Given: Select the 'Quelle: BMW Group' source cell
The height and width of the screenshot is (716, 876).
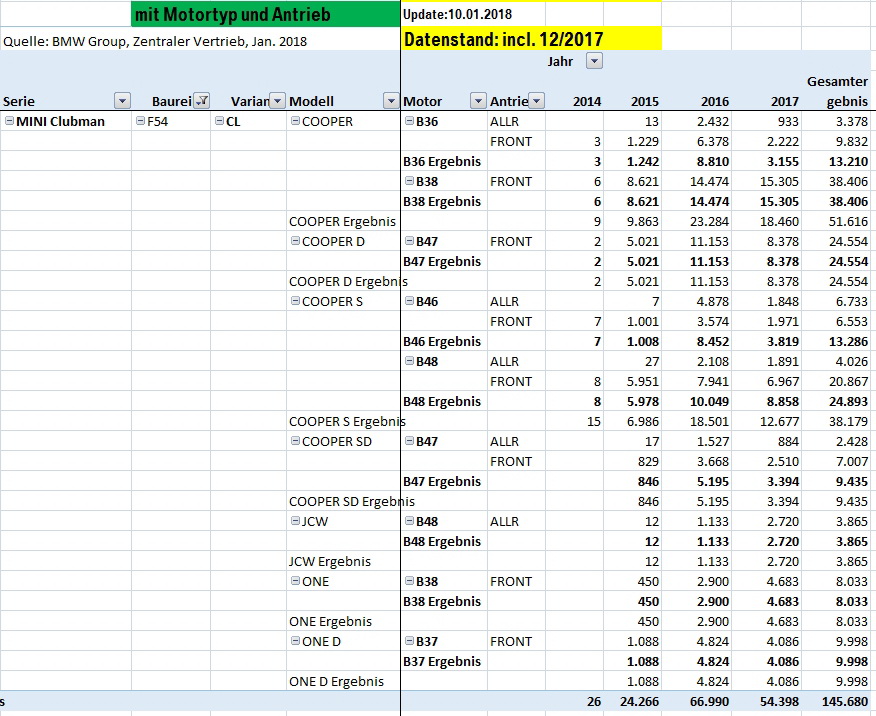Looking at the screenshot, I should (x=155, y=41).
